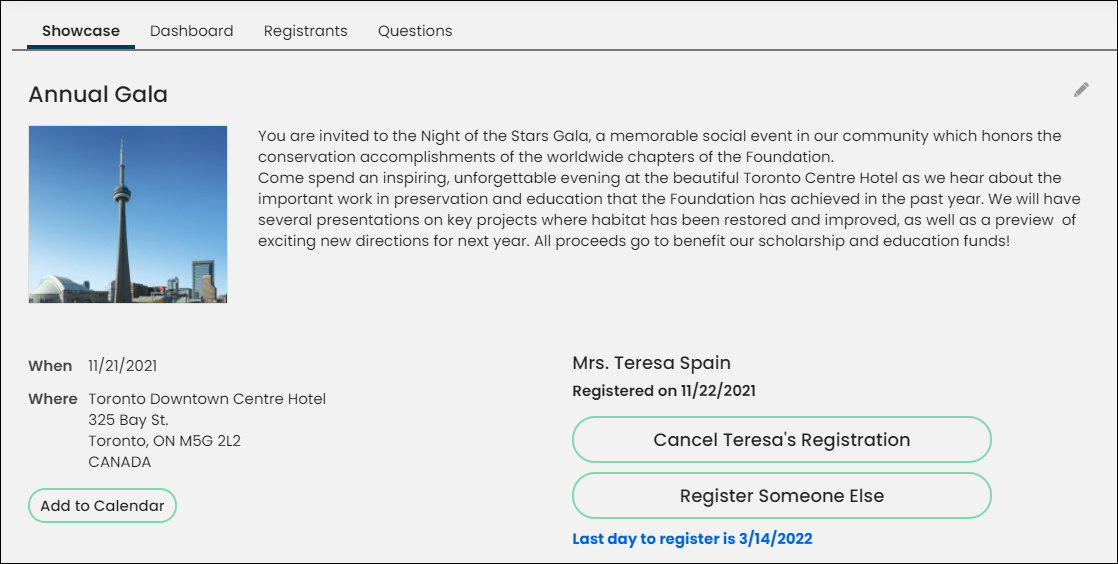Click the Registered on 11/22/2021 text
This screenshot has width=1118, height=564.
pyautogui.click(x=664, y=391)
